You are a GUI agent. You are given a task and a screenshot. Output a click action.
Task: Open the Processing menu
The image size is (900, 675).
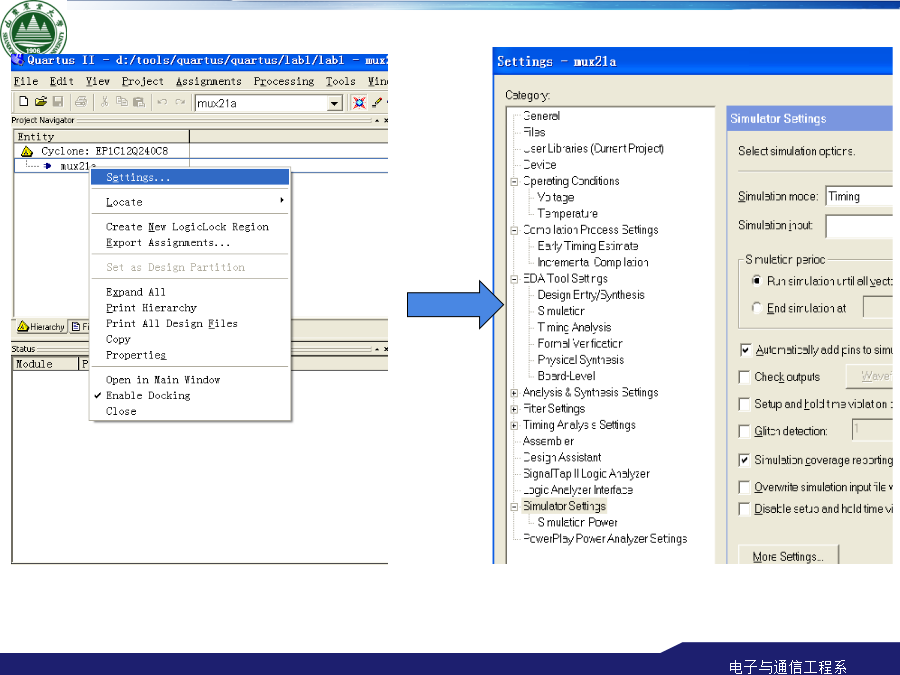pyautogui.click(x=284, y=82)
